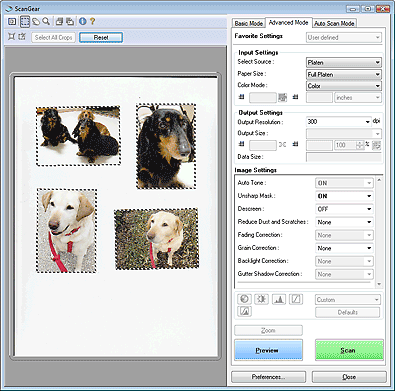Open the Histogram adjustment button
The image size is (395, 391).
pos(279,299)
